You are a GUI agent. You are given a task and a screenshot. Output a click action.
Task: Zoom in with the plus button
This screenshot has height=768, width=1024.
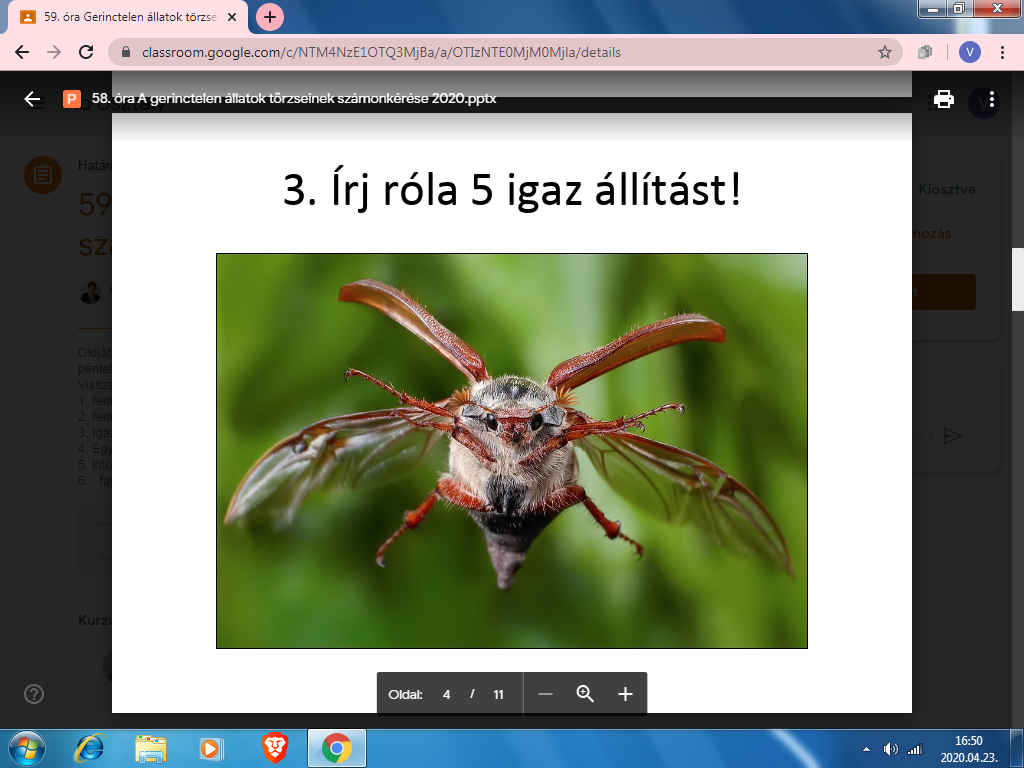click(625, 694)
